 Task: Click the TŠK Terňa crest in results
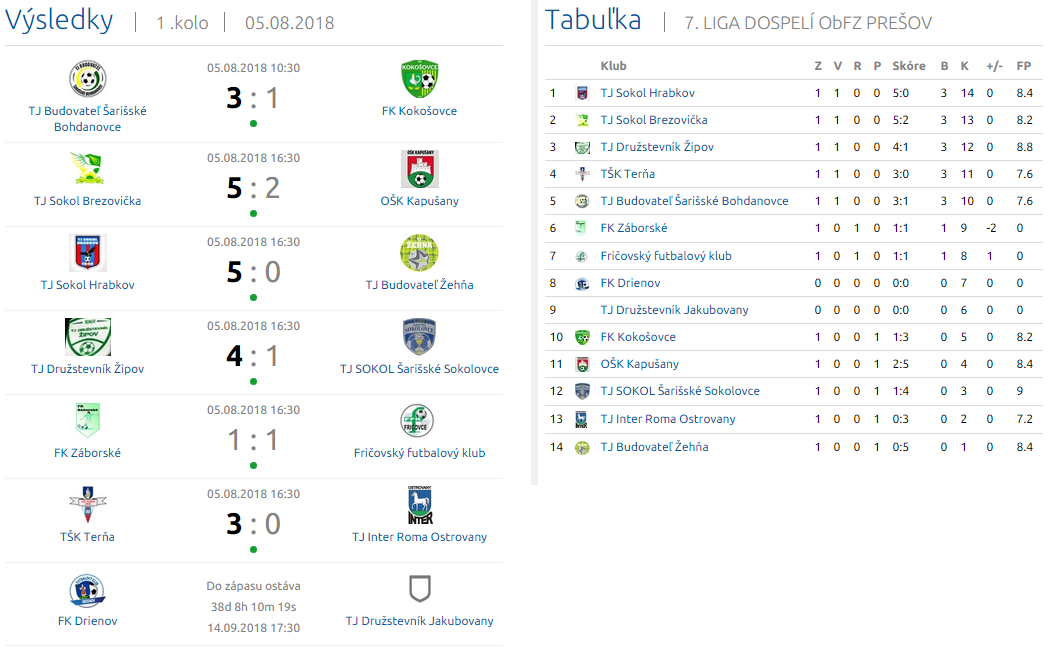[88, 505]
